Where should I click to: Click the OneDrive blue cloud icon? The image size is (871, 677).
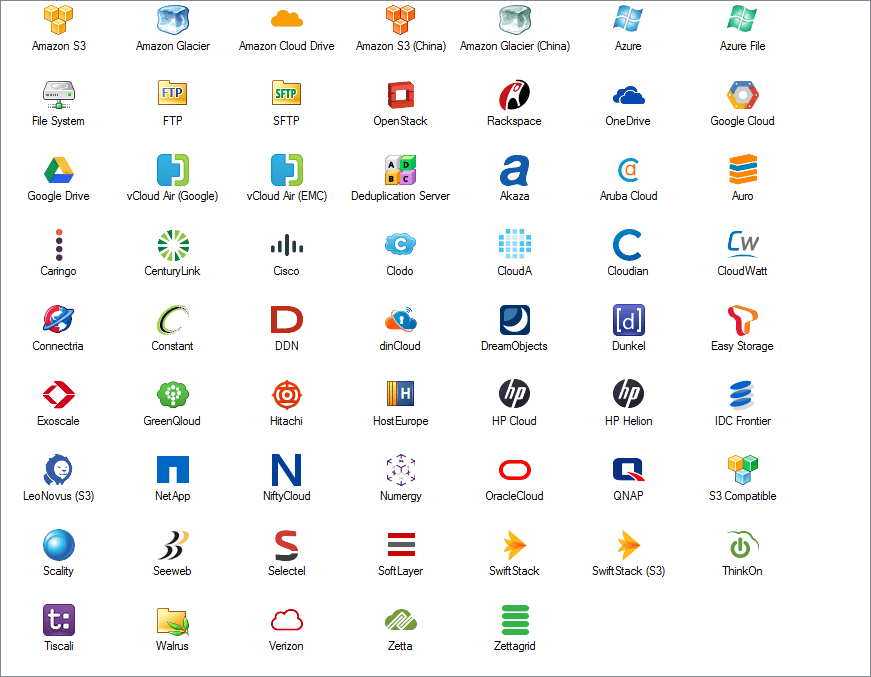pos(628,96)
